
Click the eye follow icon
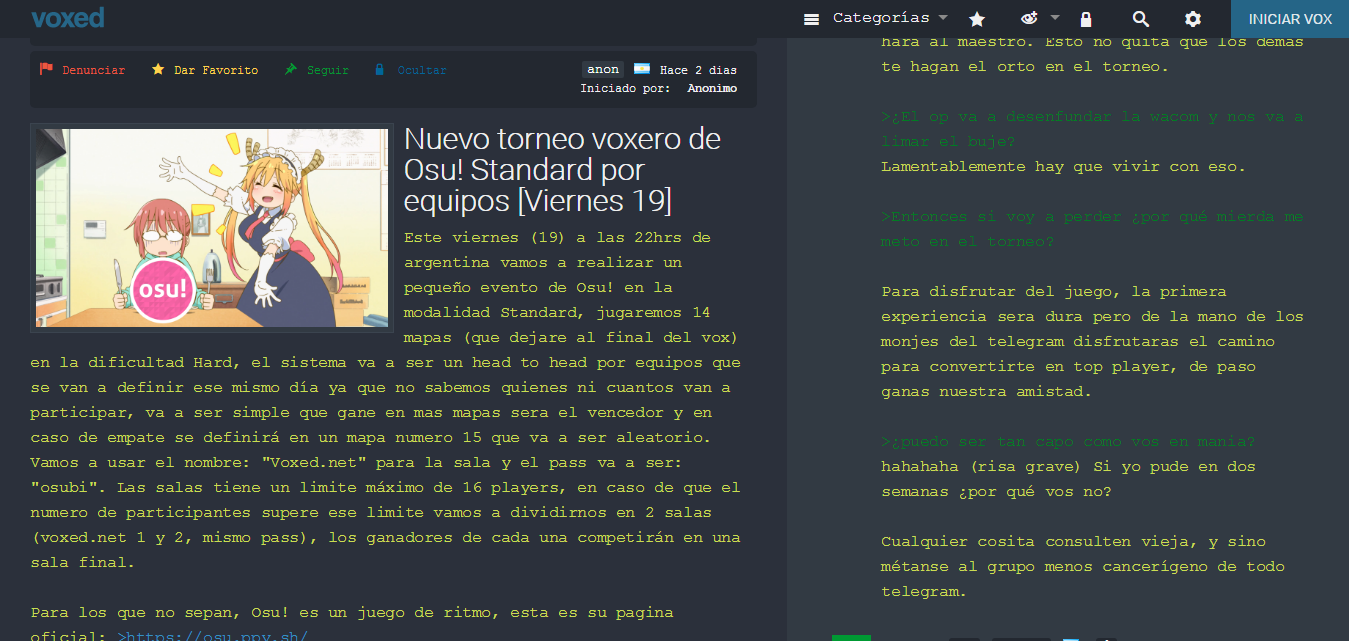[1029, 18]
